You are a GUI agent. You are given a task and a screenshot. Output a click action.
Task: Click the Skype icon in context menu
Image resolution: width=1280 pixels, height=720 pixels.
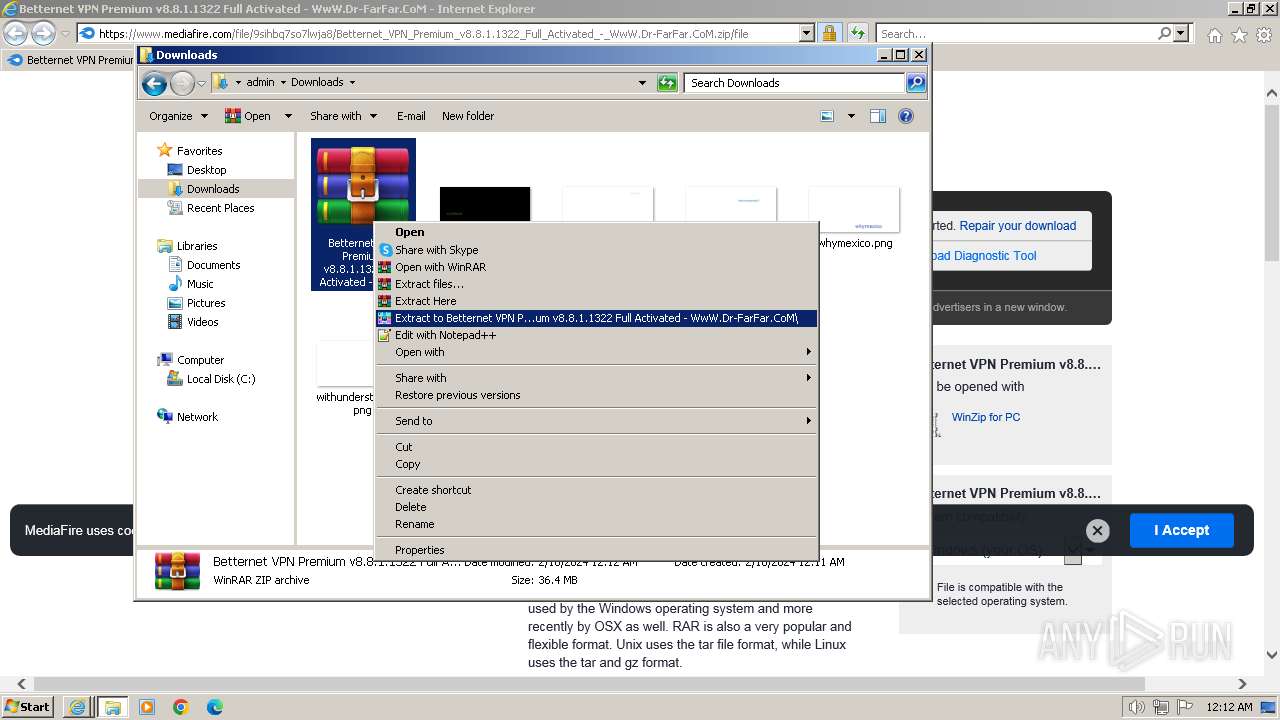point(385,250)
